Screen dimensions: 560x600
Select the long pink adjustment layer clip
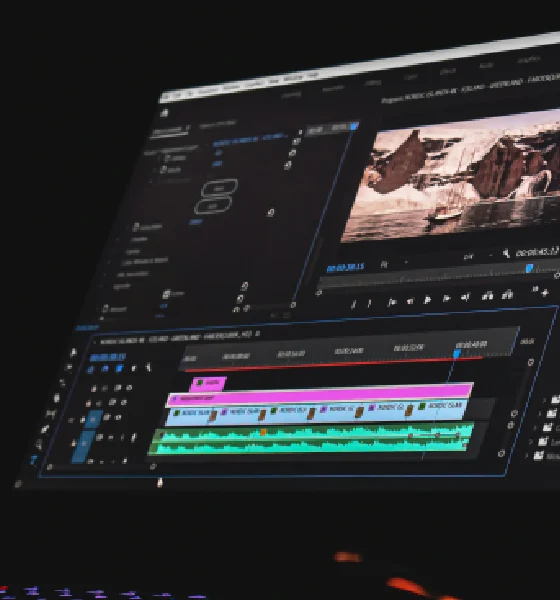pyautogui.click(x=320, y=395)
